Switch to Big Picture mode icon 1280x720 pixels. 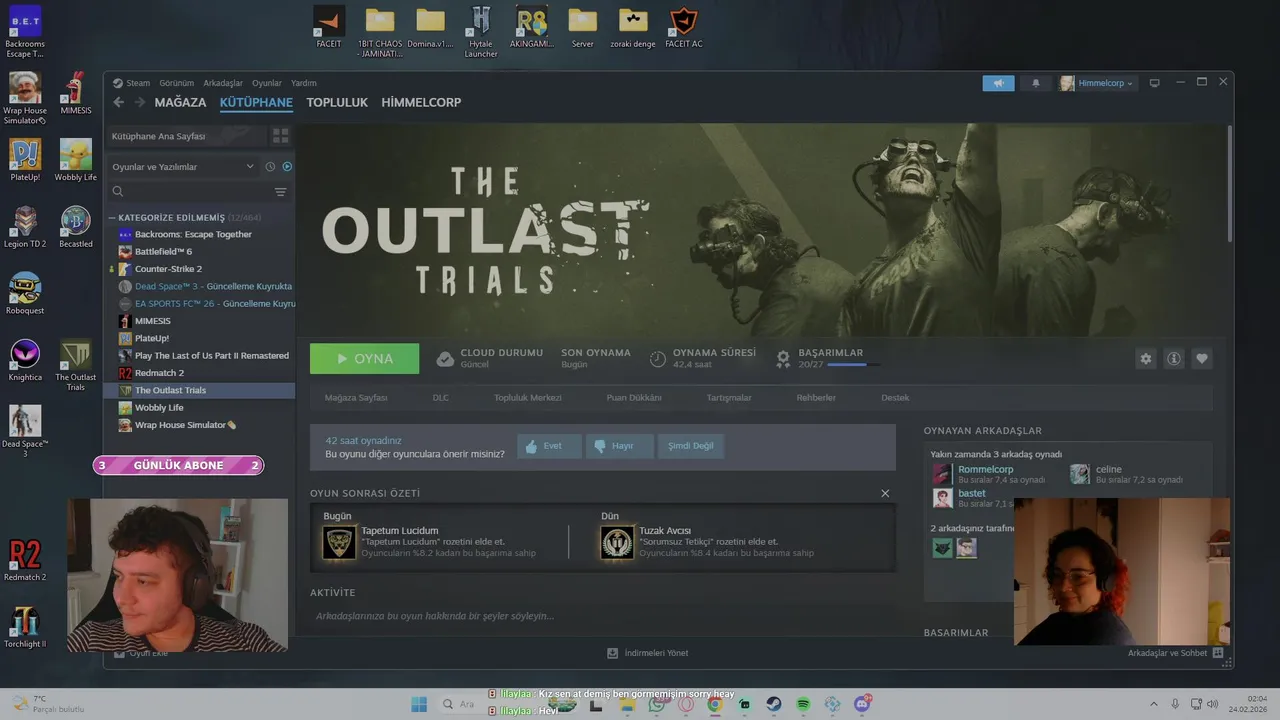point(1154,83)
